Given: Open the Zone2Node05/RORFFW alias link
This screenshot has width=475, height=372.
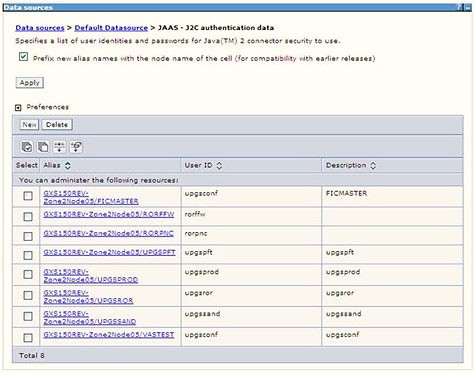Looking at the screenshot, I should pyautogui.click(x=109, y=214).
